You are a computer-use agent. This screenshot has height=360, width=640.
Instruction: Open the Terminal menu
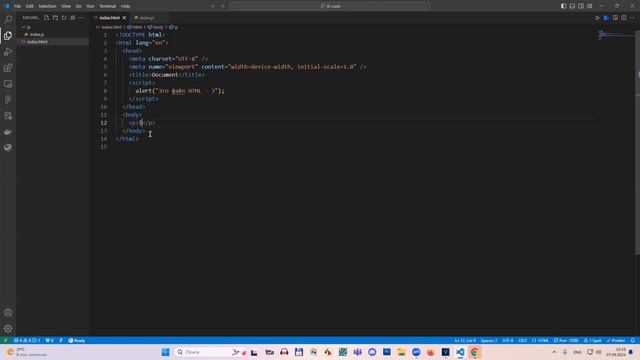tap(108, 6)
